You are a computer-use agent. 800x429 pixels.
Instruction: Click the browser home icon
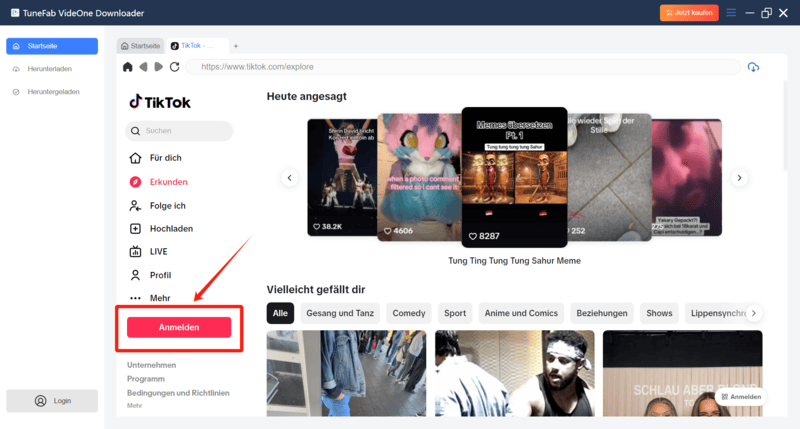[128, 67]
